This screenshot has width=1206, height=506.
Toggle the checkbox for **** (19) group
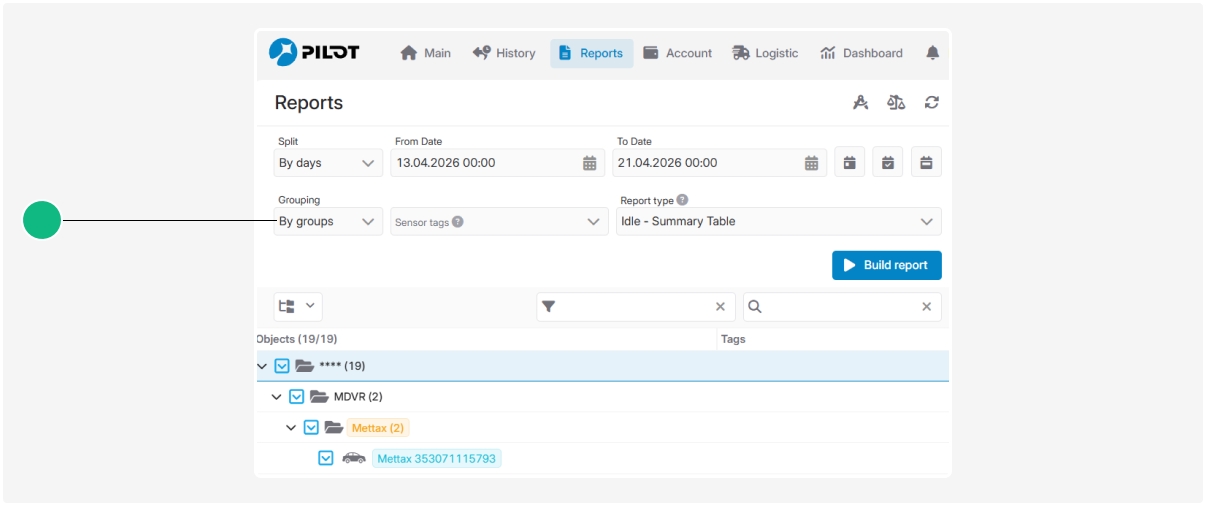[x=282, y=366]
